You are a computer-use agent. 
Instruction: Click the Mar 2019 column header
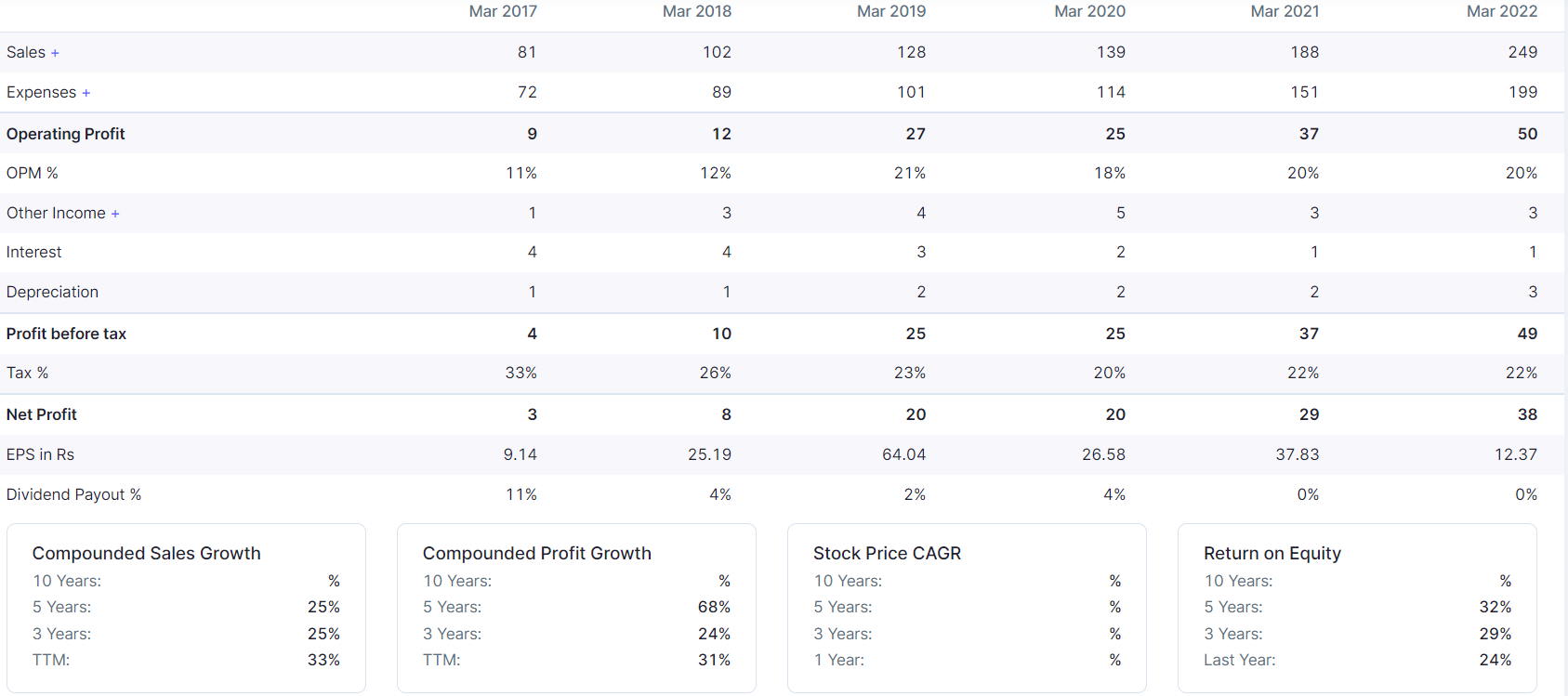pyautogui.click(x=890, y=11)
